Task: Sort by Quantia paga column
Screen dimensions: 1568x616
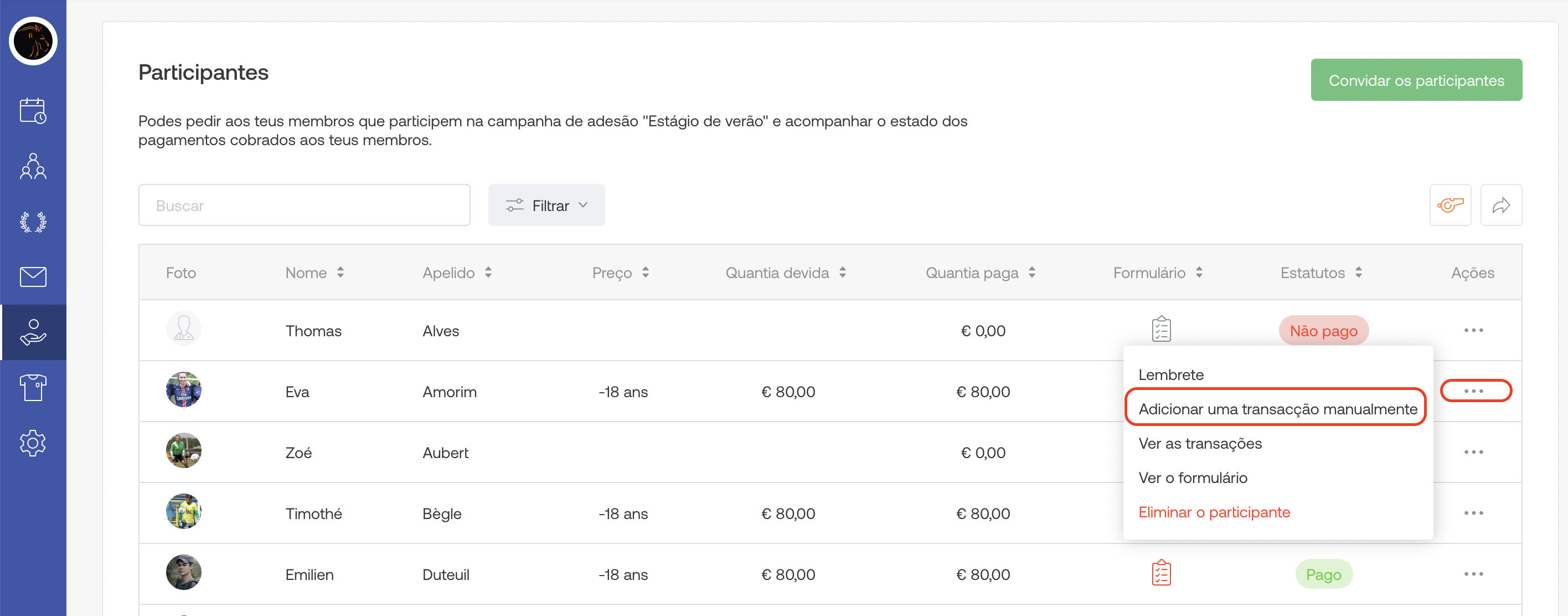Action: coord(979,273)
